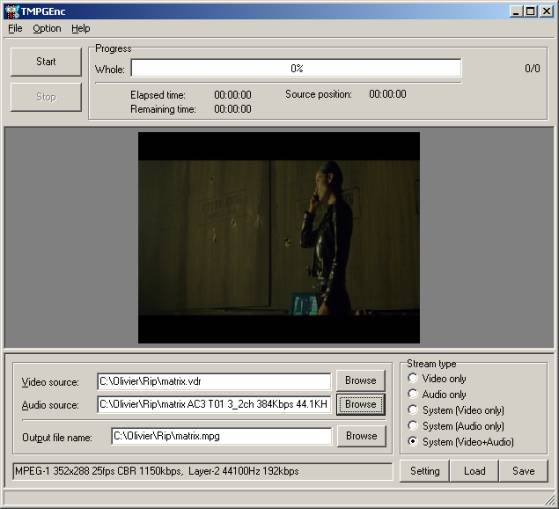Close the TMPGEnc window
559x509 pixels.
pos(547,11)
